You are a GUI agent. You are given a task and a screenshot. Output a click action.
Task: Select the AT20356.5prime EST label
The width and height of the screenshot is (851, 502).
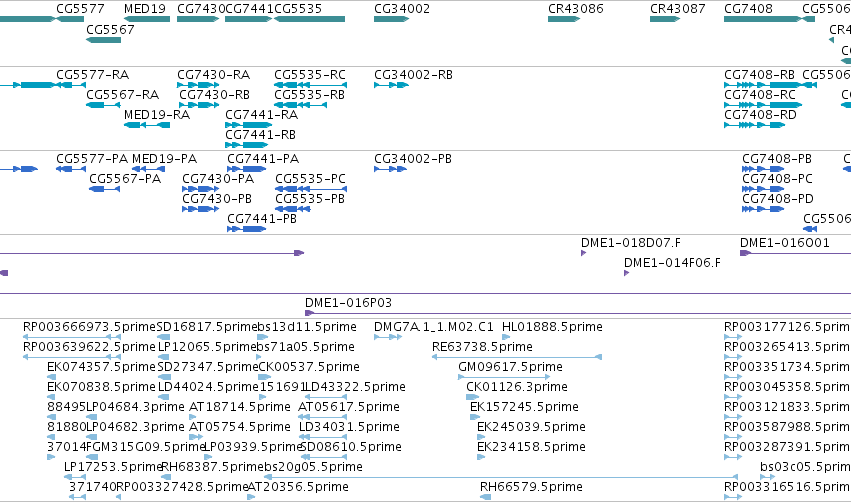click(298, 487)
